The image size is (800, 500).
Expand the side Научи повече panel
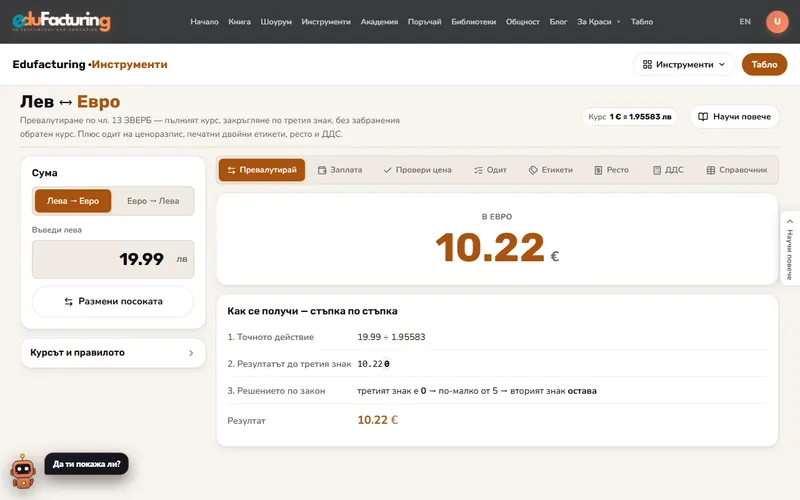point(790,248)
